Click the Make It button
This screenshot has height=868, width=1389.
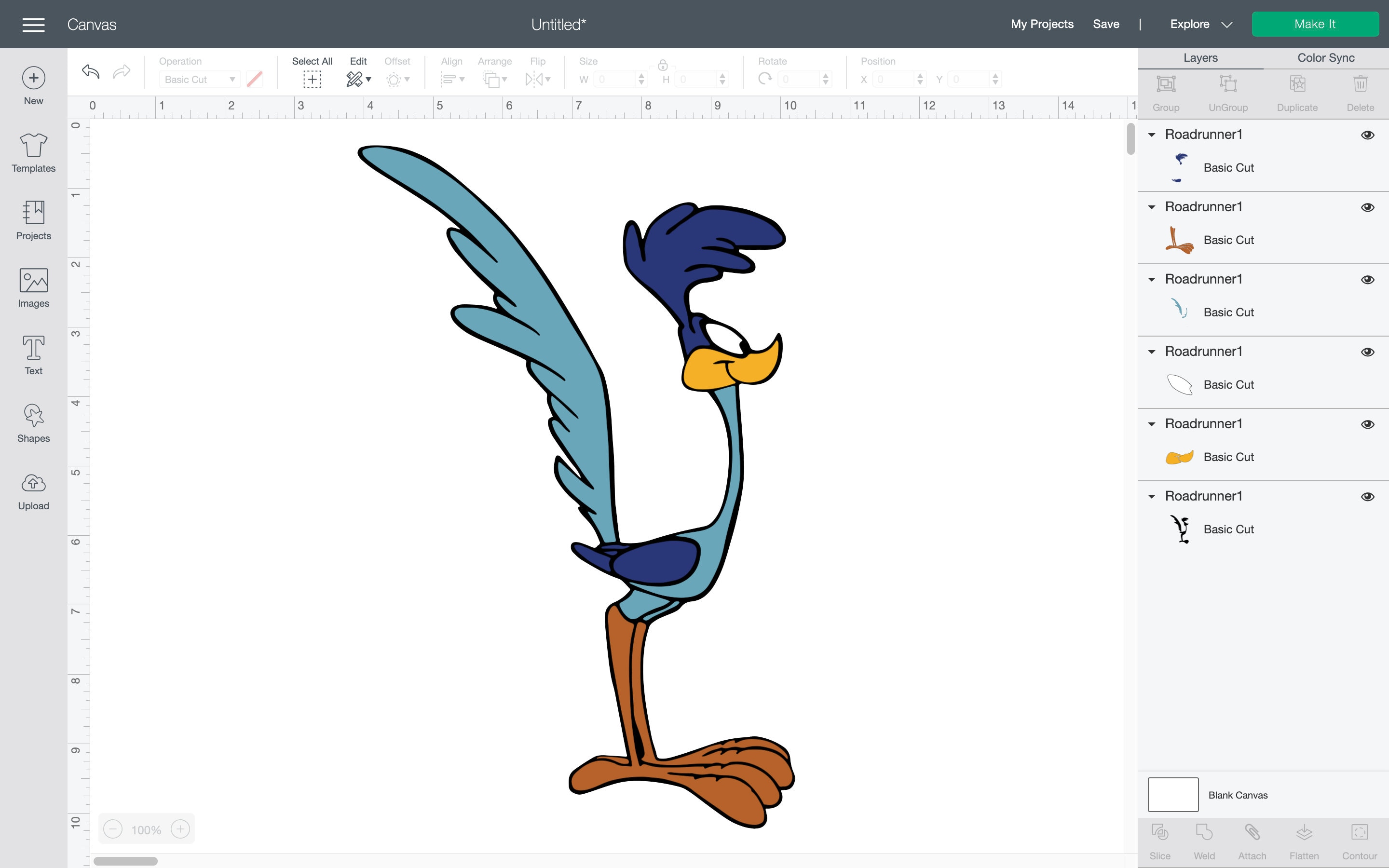[1316, 24]
